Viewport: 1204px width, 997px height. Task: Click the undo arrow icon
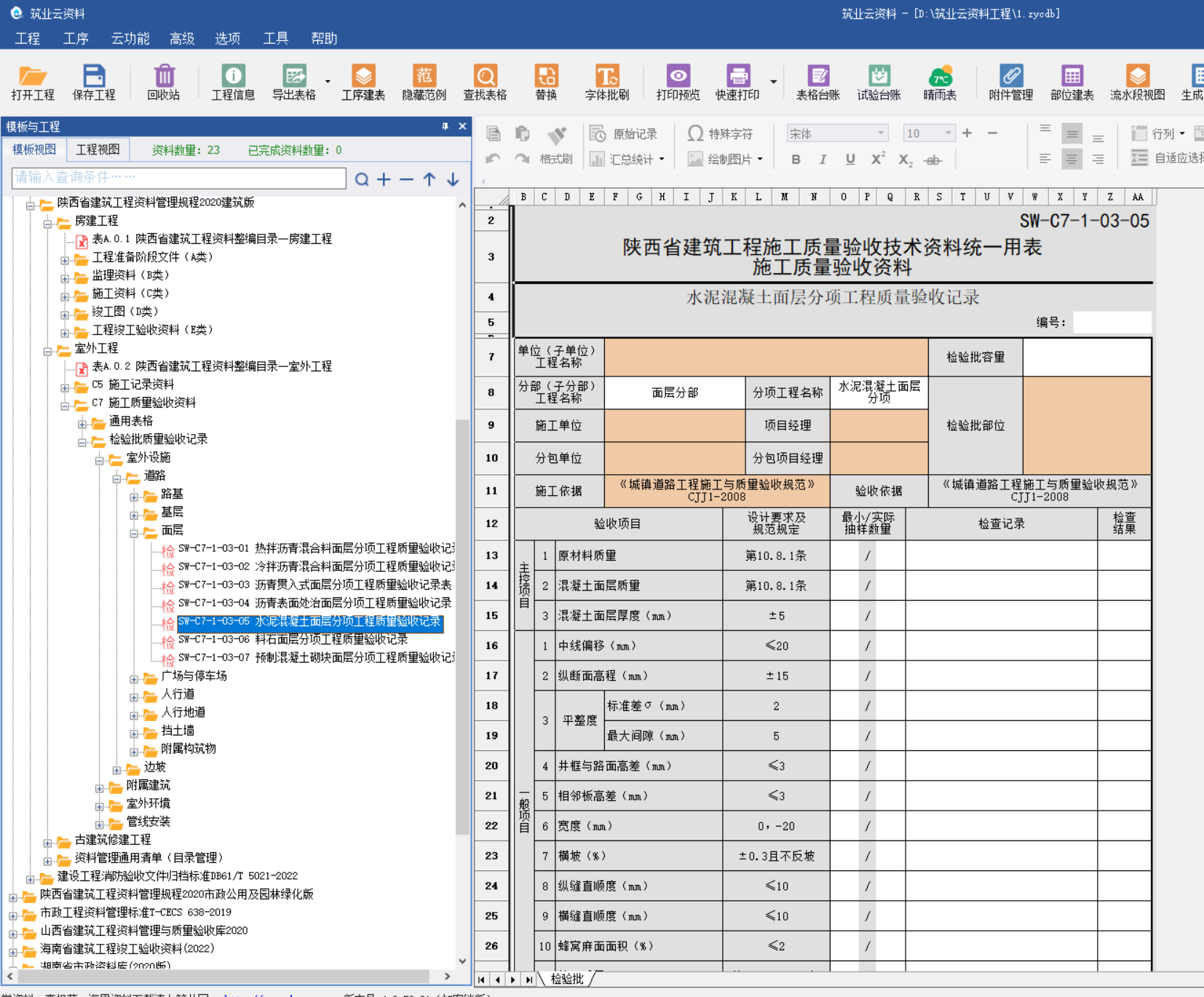(x=493, y=159)
